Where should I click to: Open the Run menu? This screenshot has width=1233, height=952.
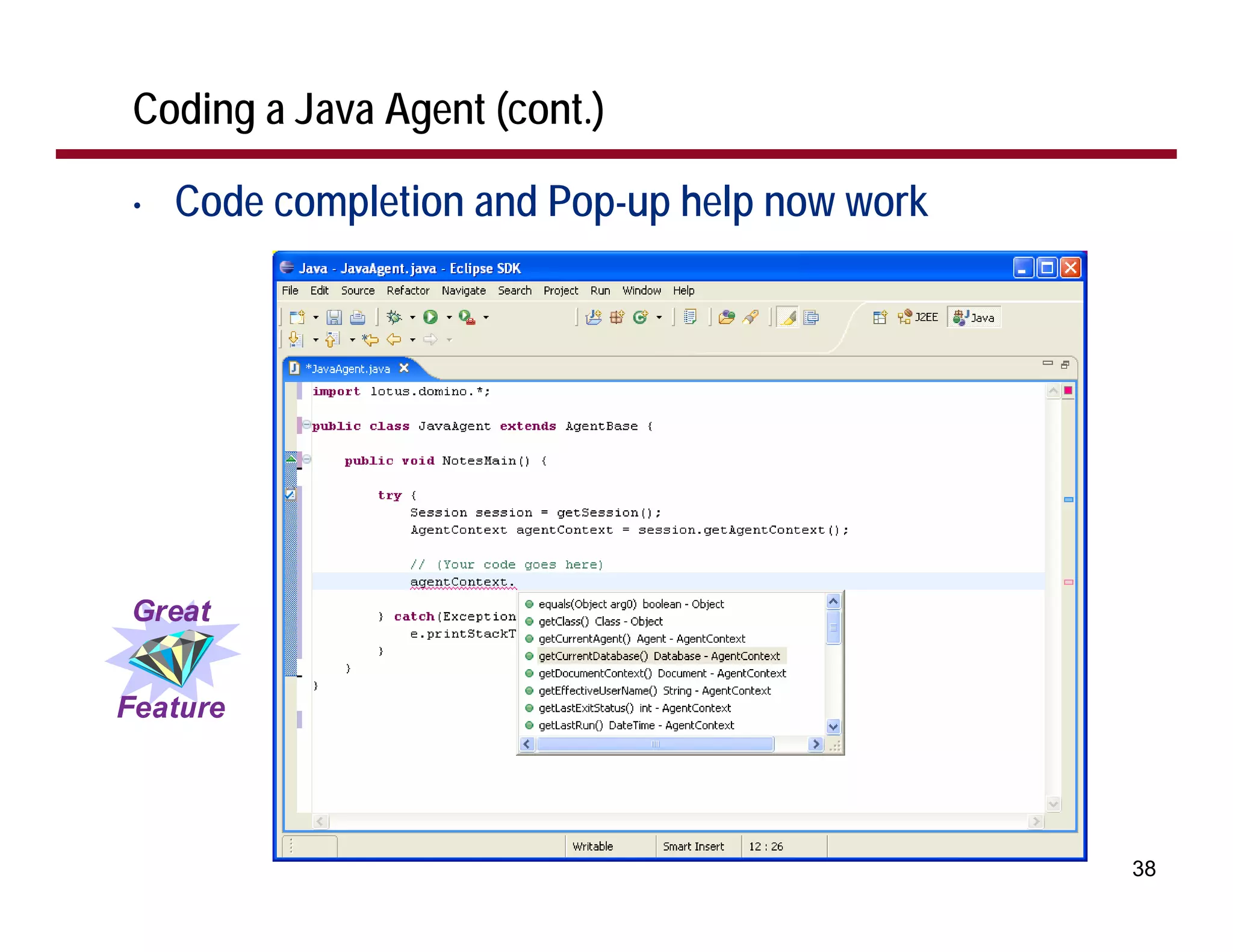tap(600, 291)
